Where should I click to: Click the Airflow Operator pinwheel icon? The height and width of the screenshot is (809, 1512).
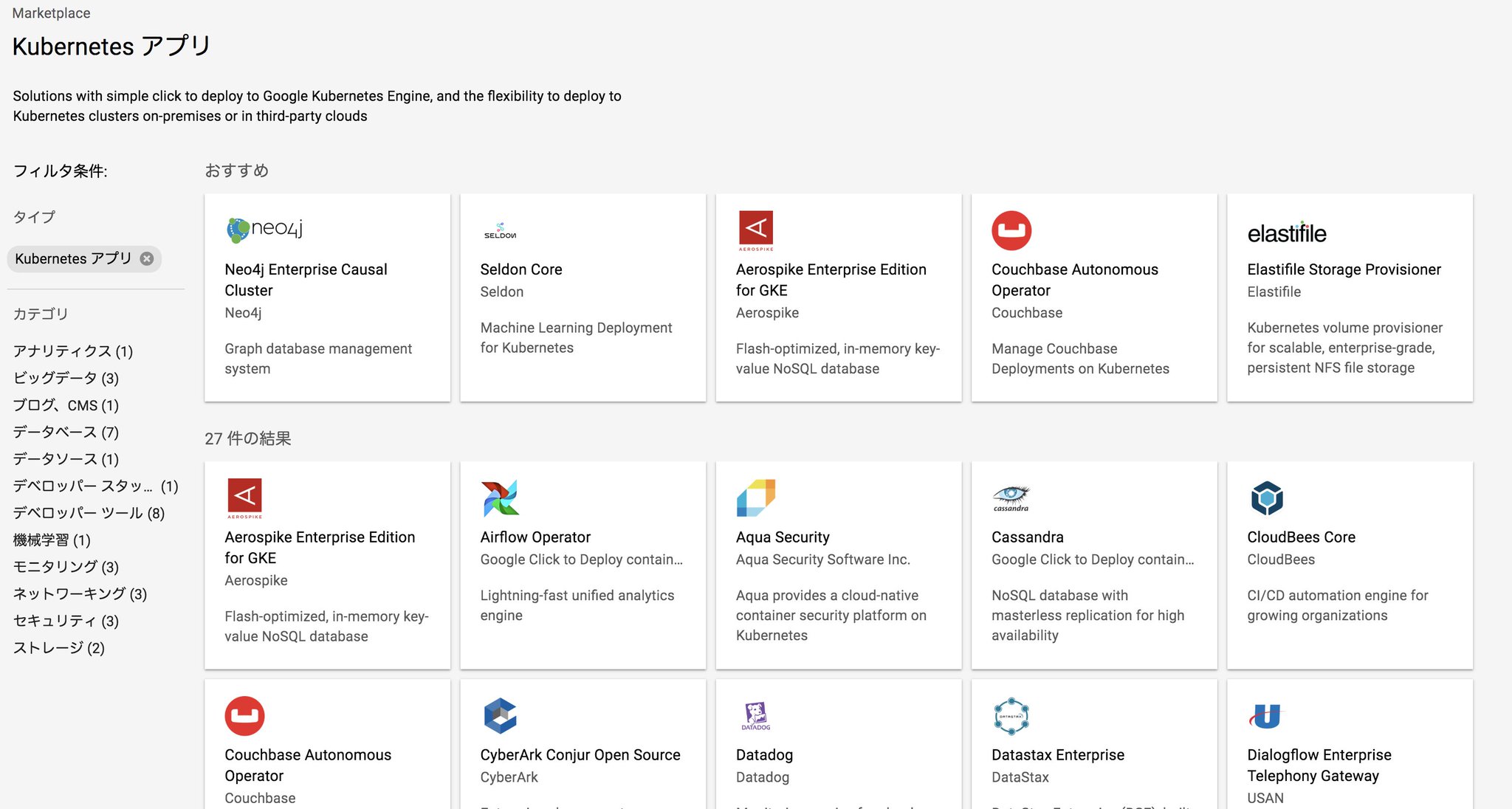[x=500, y=498]
